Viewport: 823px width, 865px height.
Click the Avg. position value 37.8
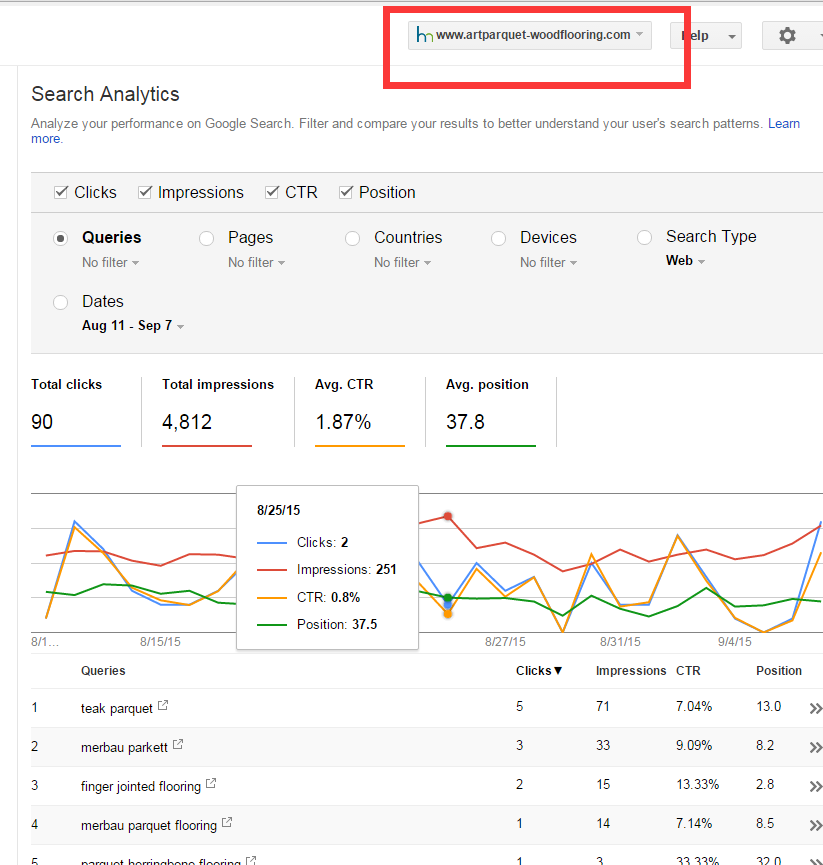coord(466,422)
